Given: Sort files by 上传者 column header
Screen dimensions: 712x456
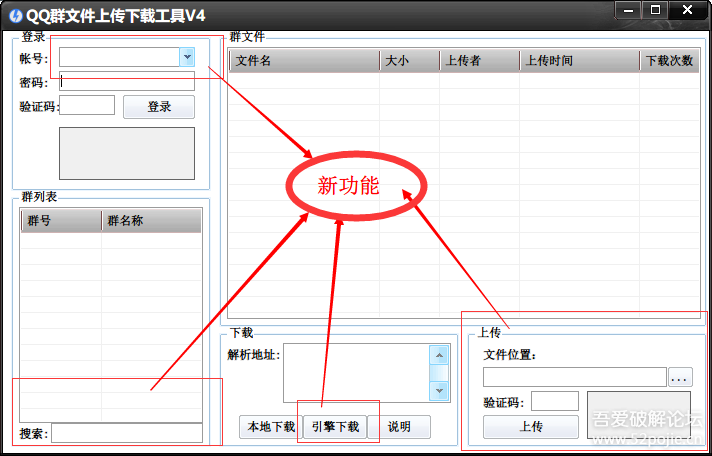Looking at the screenshot, I should (480, 60).
